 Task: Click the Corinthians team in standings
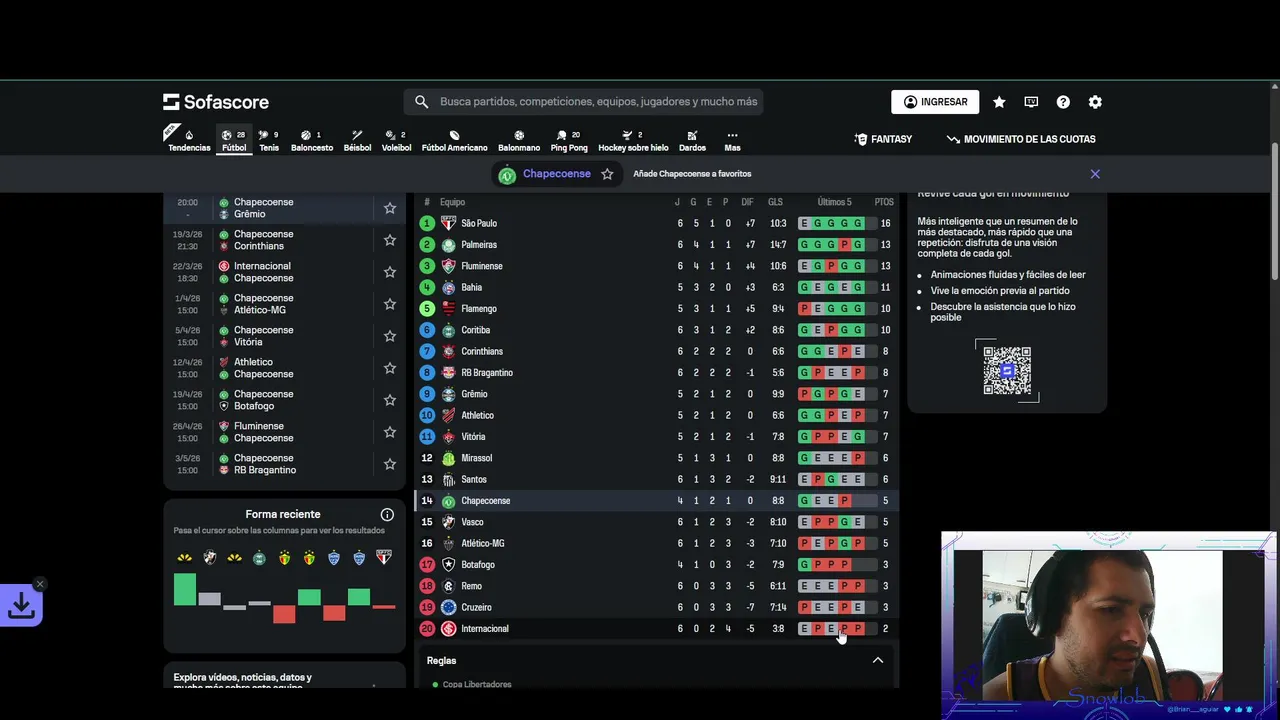pos(481,352)
